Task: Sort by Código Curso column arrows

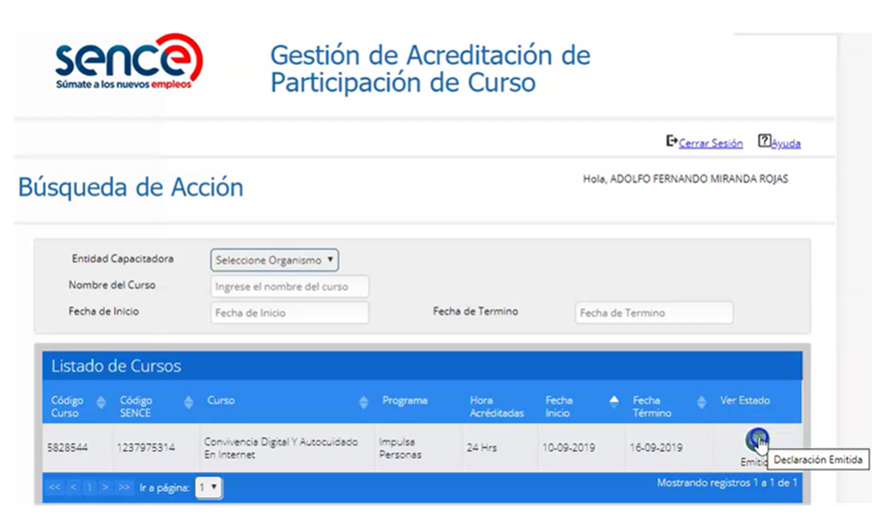Action: (x=100, y=402)
